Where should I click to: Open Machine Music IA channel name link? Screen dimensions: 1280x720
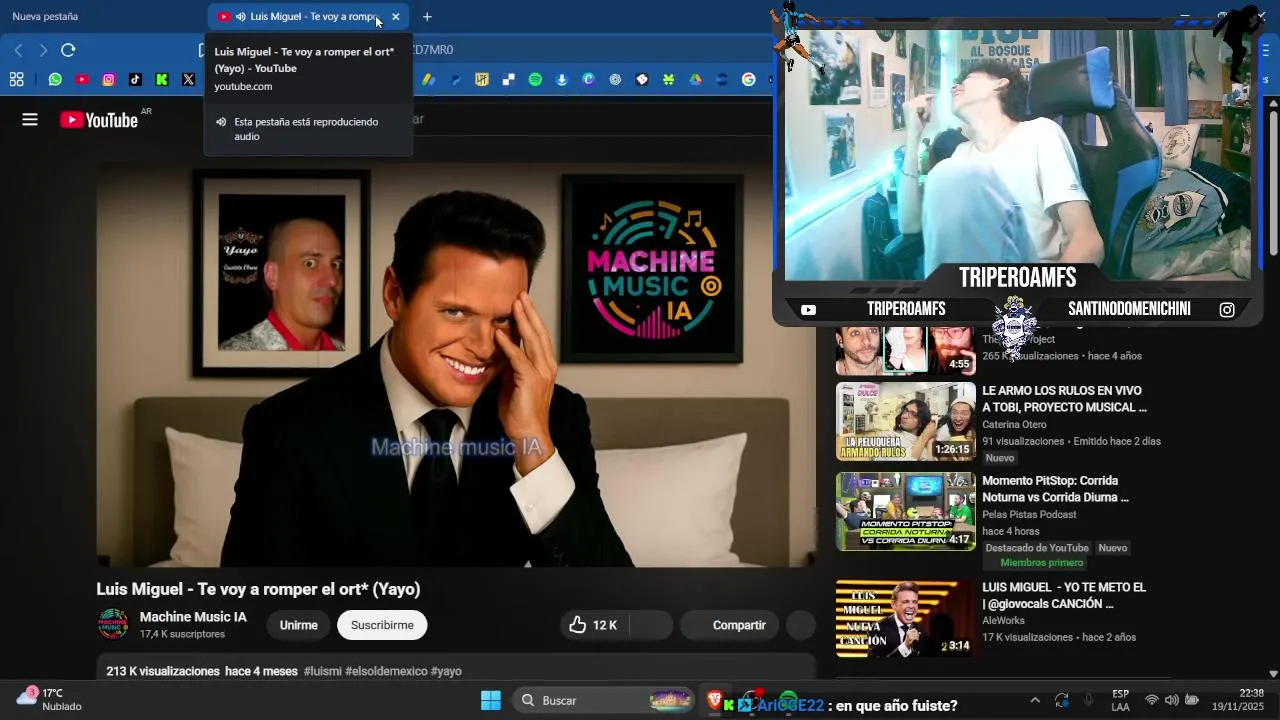point(193,617)
